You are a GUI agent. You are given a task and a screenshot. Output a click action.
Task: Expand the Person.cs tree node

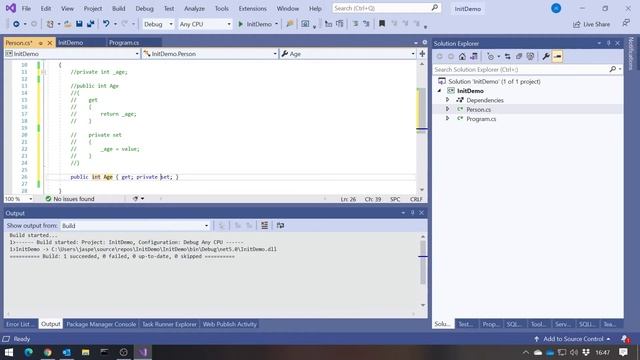[x=447, y=109]
